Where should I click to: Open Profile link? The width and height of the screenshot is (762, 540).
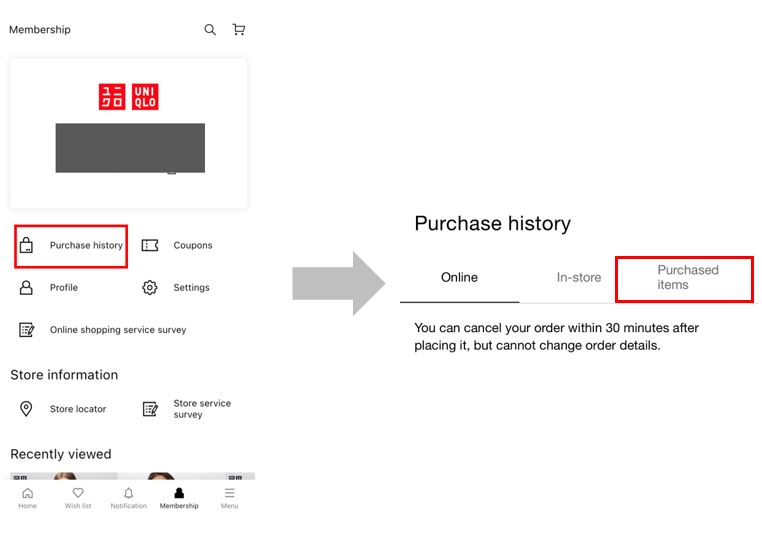pos(64,287)
